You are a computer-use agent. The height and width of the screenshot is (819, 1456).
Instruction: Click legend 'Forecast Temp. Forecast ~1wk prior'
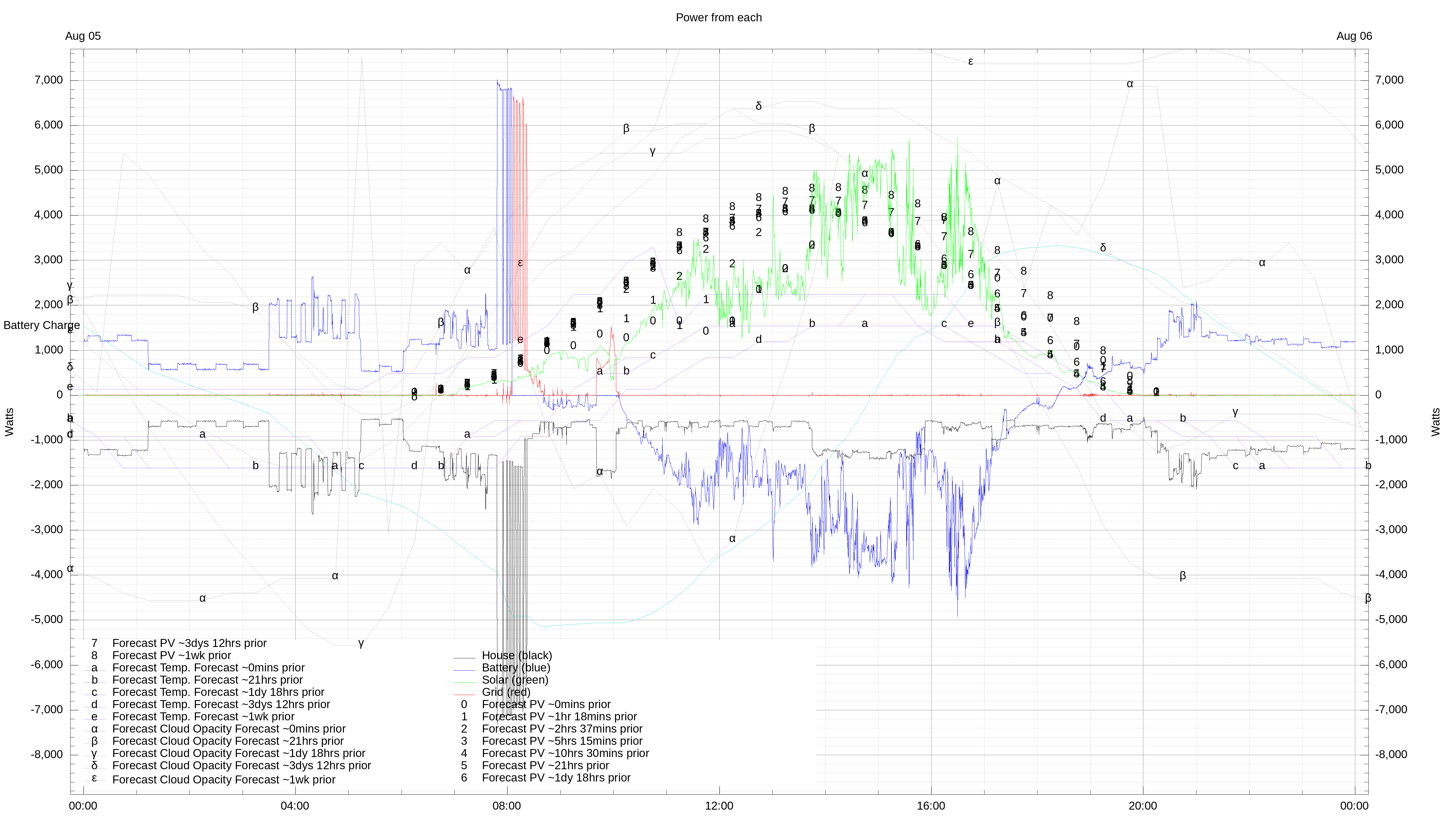(204, 717)
